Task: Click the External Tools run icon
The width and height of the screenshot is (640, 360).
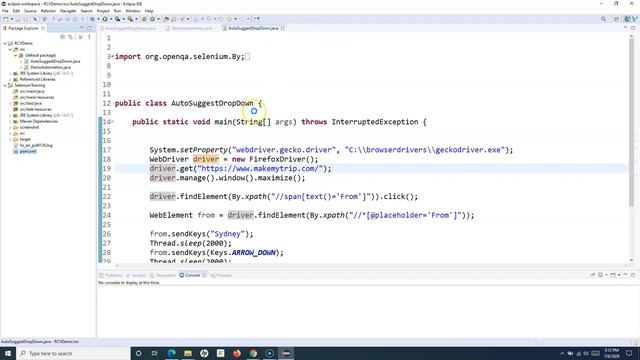Action: [130, 19]
